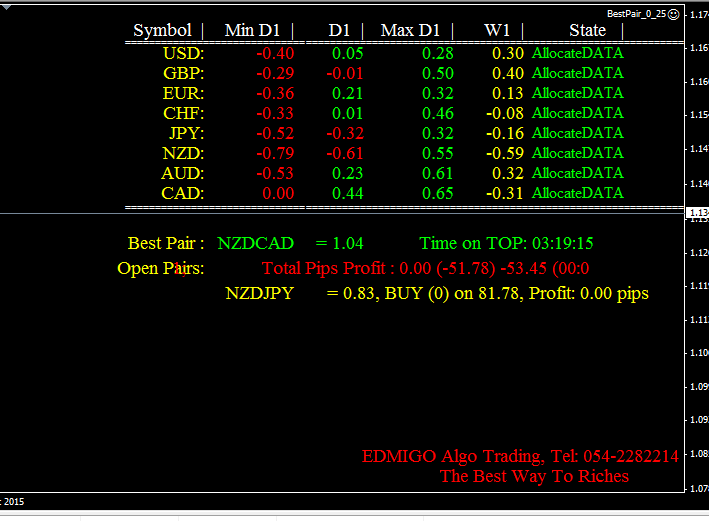The width and height of the screenshot is (709, 521).
Task: Select the AUD: symbol row label
Action: click(x=183, y=173)
